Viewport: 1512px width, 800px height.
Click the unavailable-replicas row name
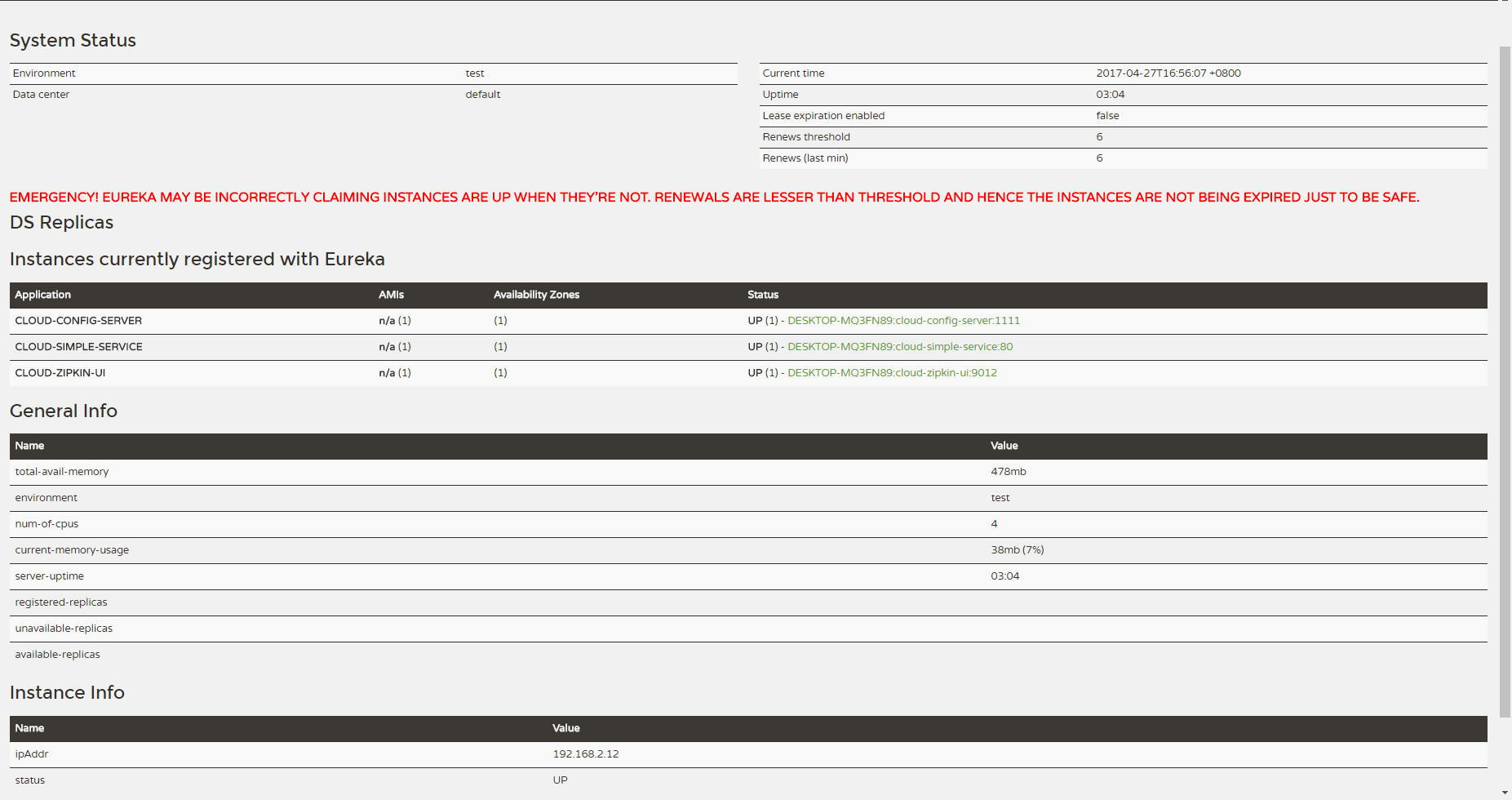64,629
